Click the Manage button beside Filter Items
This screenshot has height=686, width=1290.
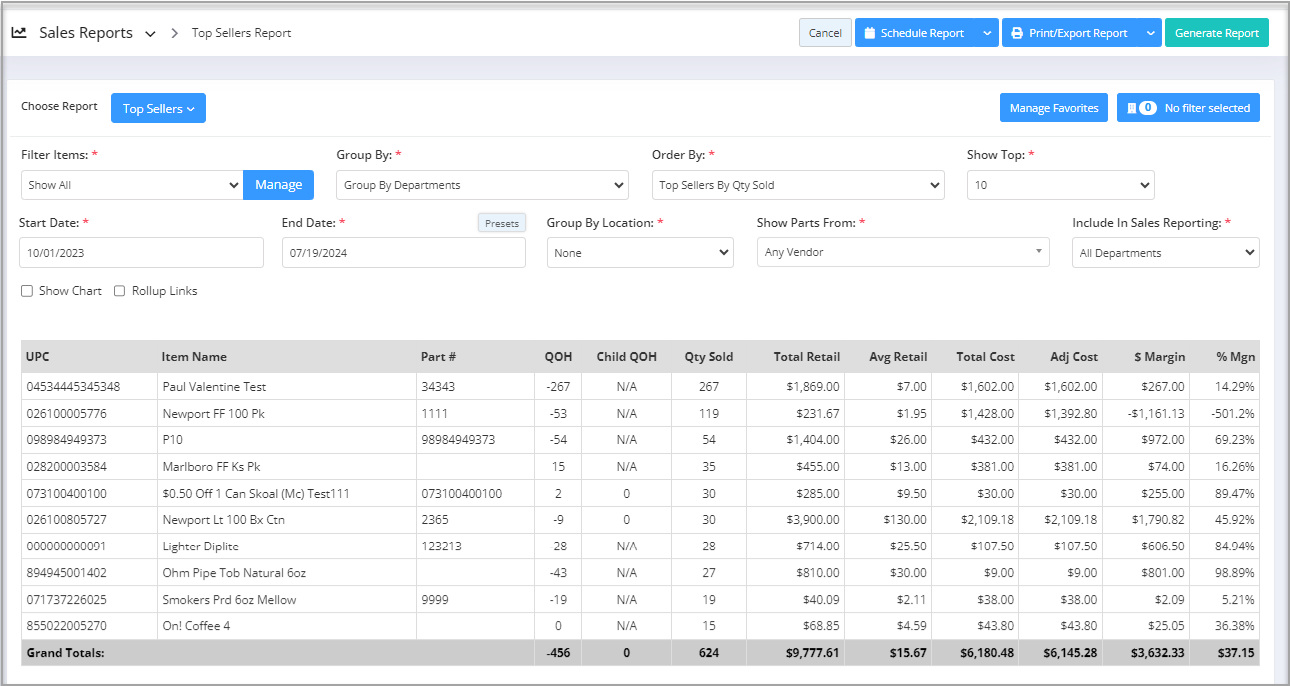coord(279,185)
